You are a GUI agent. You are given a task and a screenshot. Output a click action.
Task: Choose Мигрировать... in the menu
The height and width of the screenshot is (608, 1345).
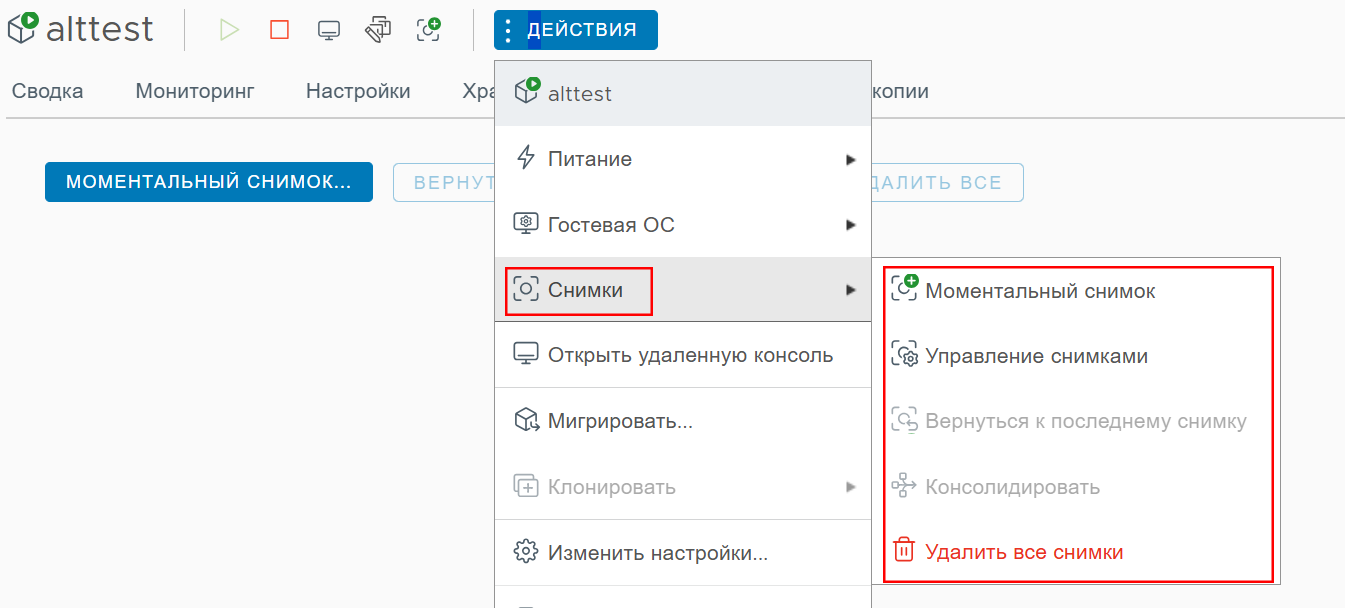click(x=683, y=421)
